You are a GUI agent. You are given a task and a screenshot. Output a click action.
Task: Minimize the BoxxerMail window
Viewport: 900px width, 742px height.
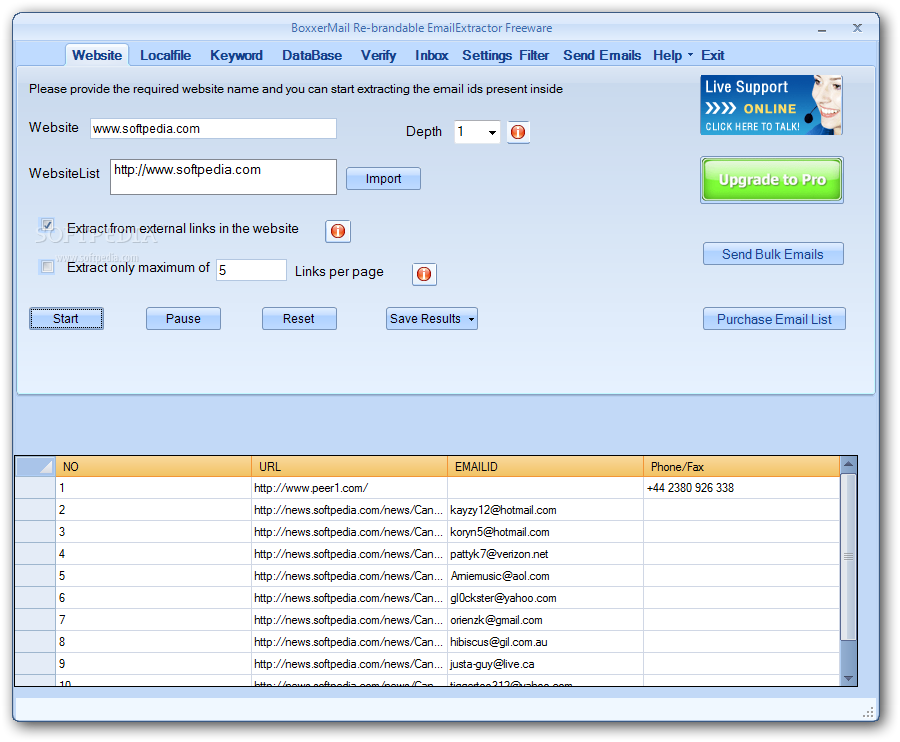[822, 29]
